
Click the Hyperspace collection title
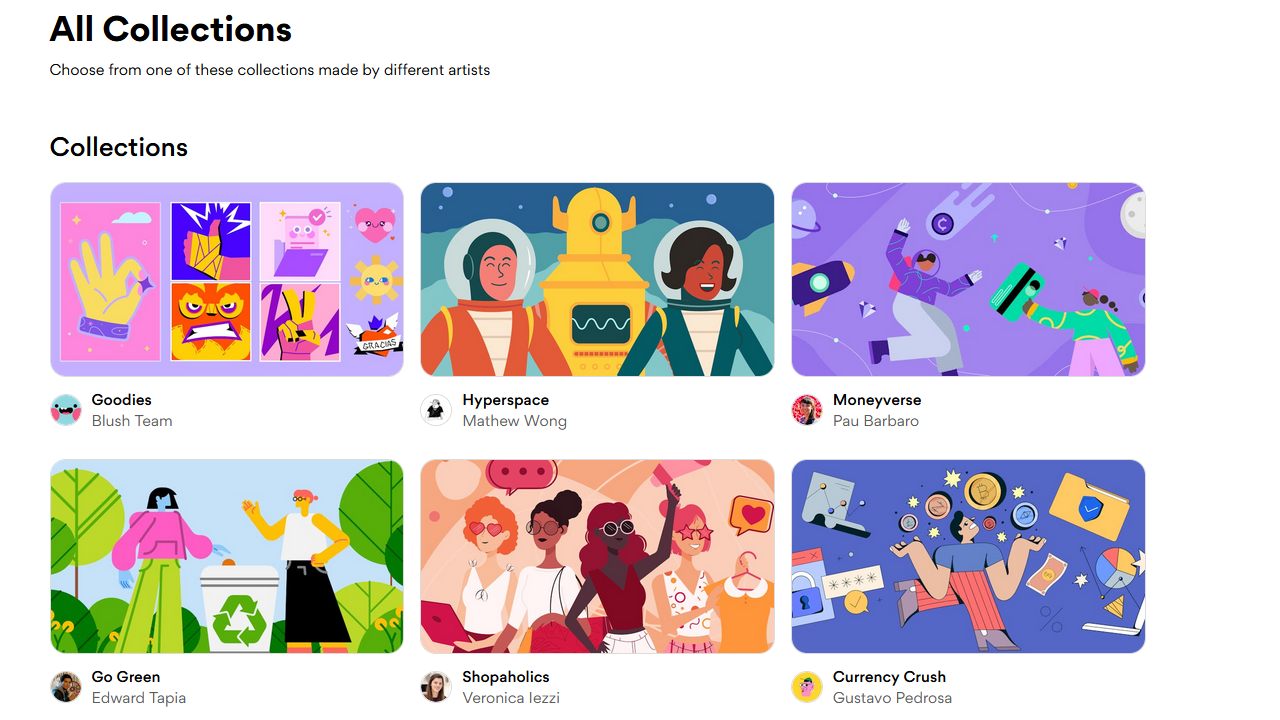pyautogui.click(x=506, y=400)
